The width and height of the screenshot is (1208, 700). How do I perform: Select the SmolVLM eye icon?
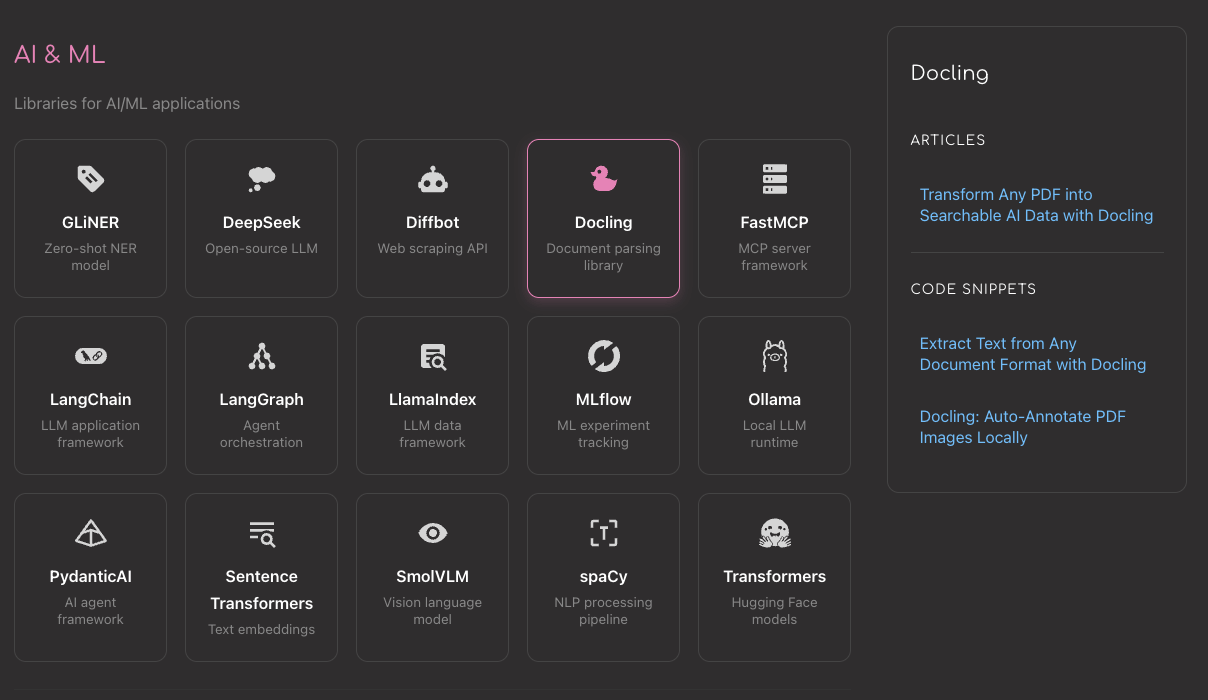tap(432, 533)
